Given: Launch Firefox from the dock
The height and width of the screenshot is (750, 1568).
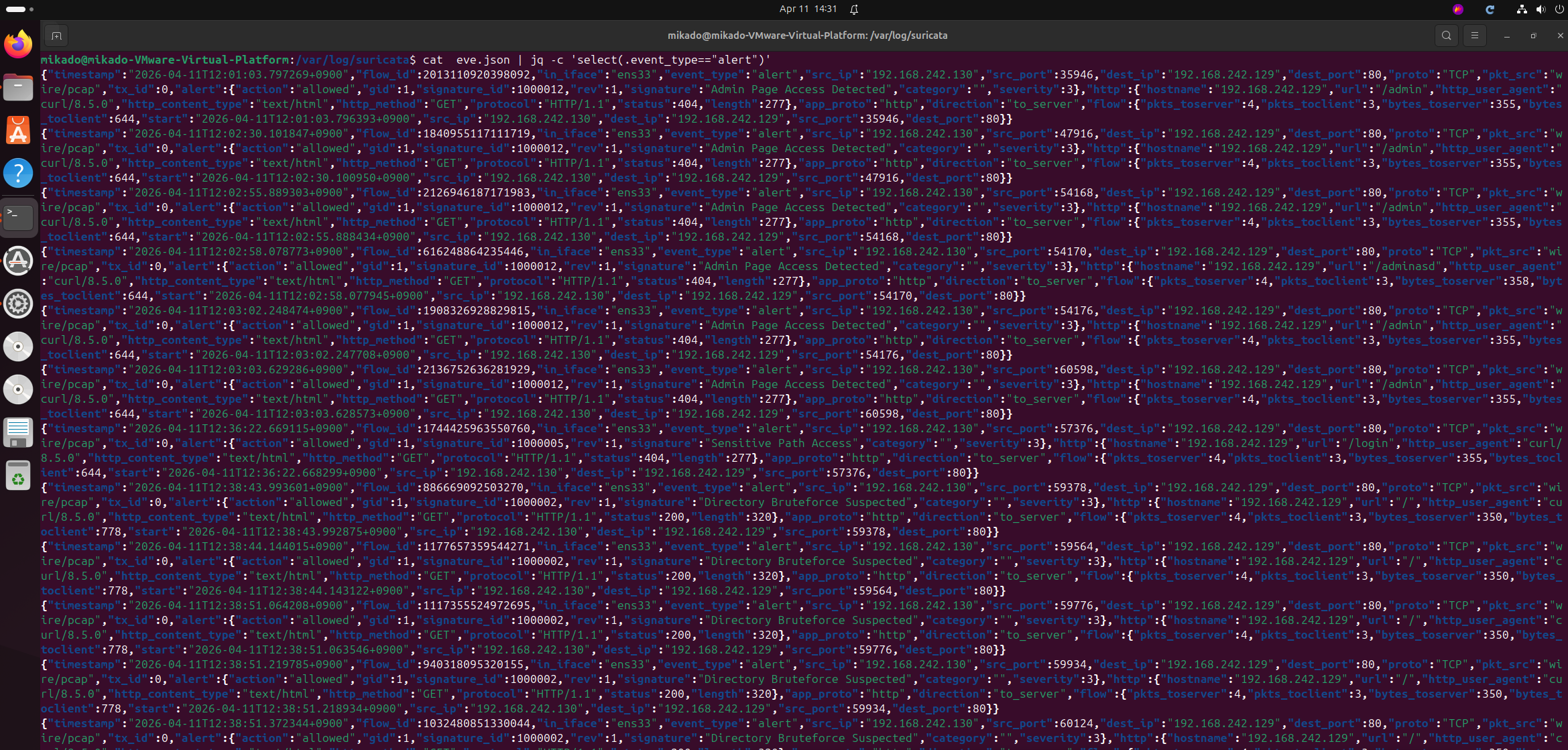Looking at the screenshot, I should (18, 44).
